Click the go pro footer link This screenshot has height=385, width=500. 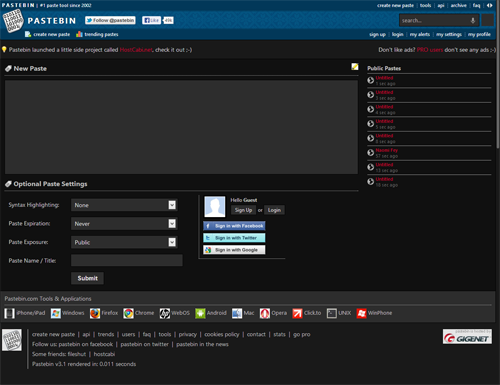pos(302,334)
